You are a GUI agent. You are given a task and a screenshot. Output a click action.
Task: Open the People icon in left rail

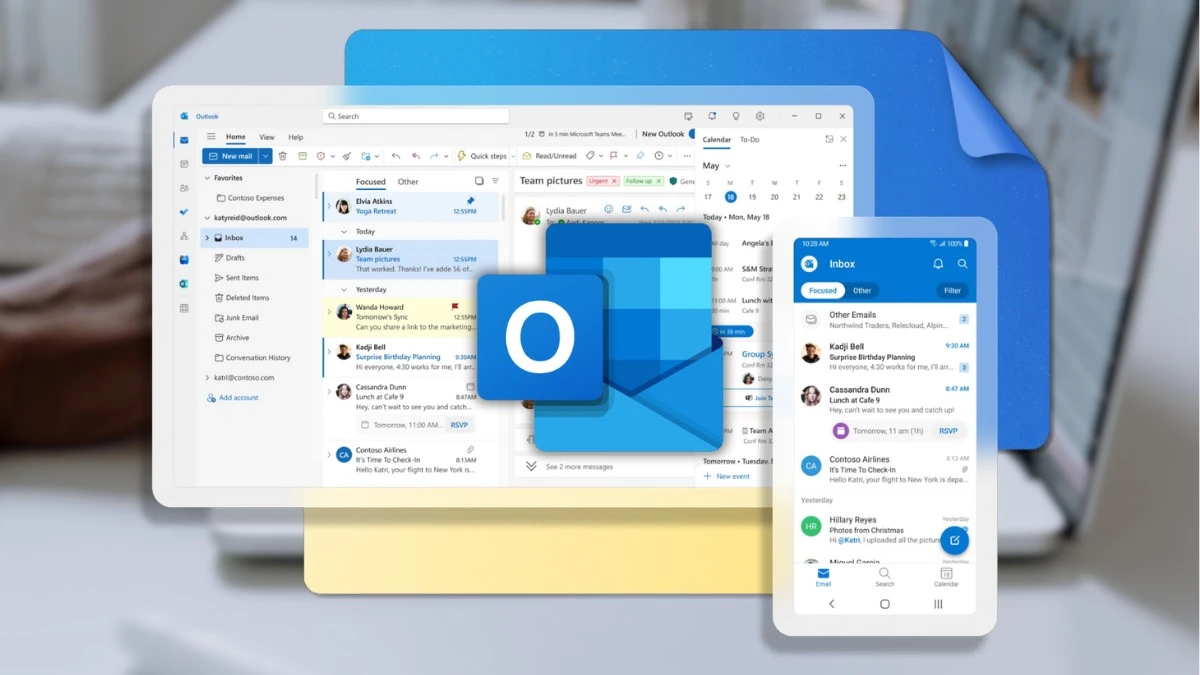pyautogui.click(x=184, y=188)
